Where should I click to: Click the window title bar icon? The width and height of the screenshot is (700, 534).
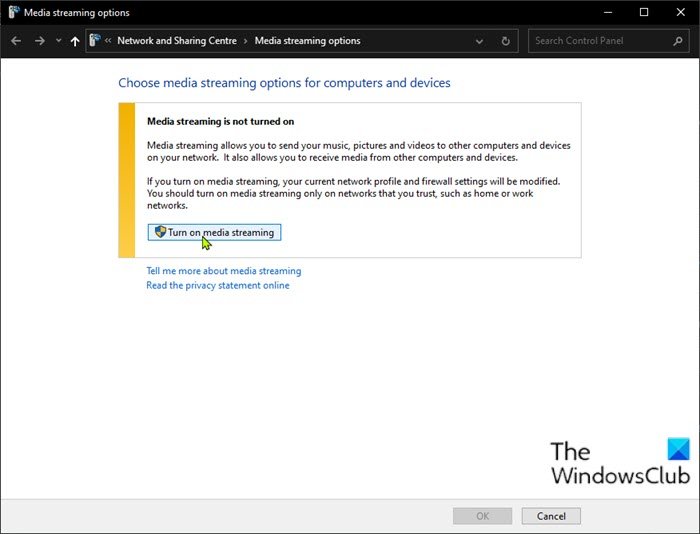(x=14, y=12)
